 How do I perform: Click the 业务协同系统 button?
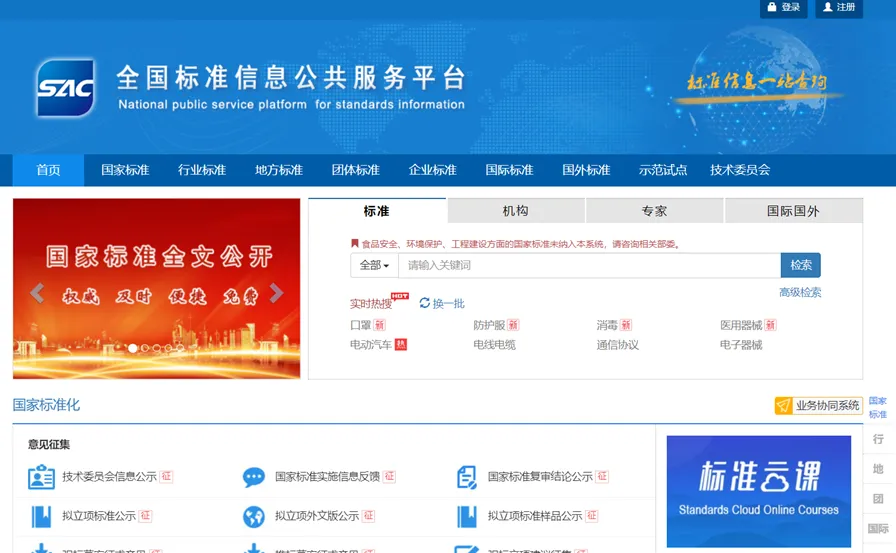coord(818,406)
